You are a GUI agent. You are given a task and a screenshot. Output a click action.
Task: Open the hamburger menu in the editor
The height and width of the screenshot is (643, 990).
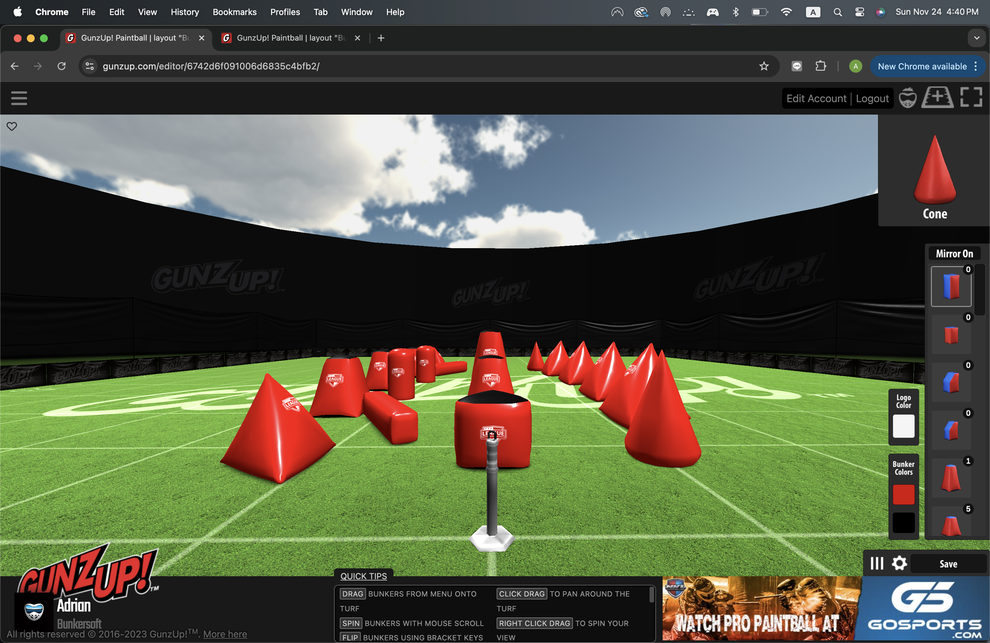tap(19, 98)
